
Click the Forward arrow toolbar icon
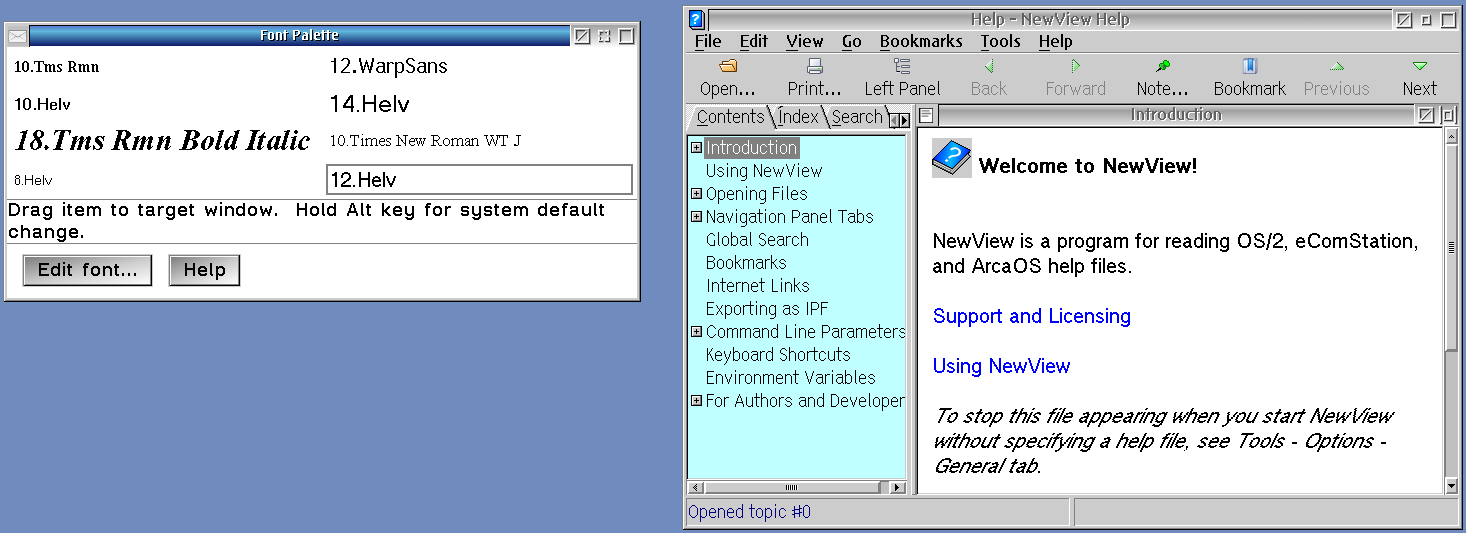[x=1075, y=67]
